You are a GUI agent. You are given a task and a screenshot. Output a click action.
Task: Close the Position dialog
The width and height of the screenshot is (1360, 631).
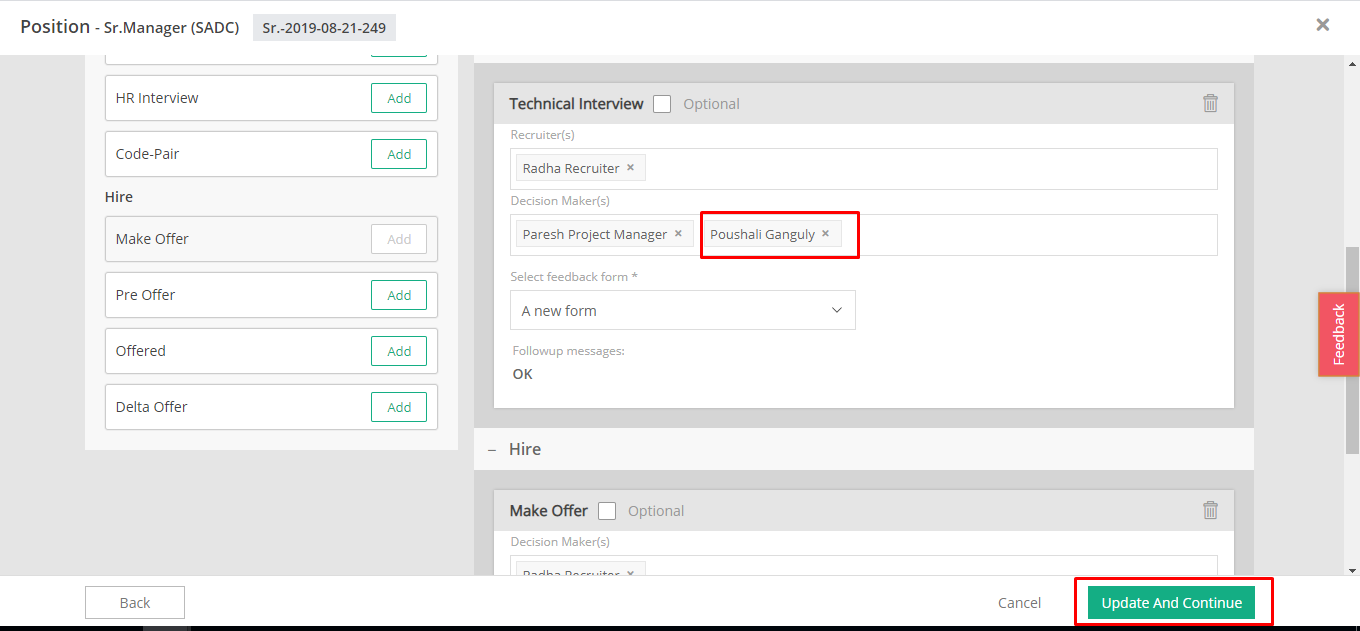[x=1323, y=25]
